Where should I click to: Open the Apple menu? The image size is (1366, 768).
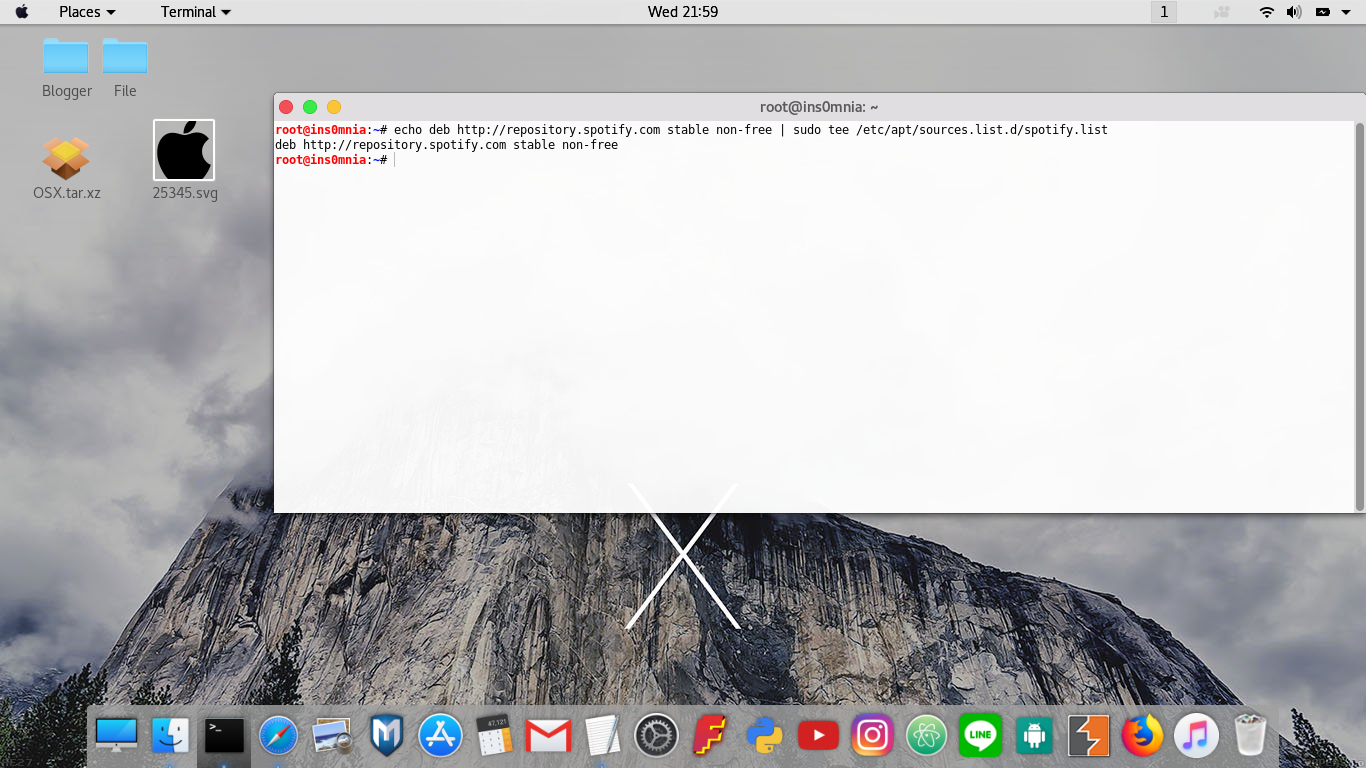point(22,12)
